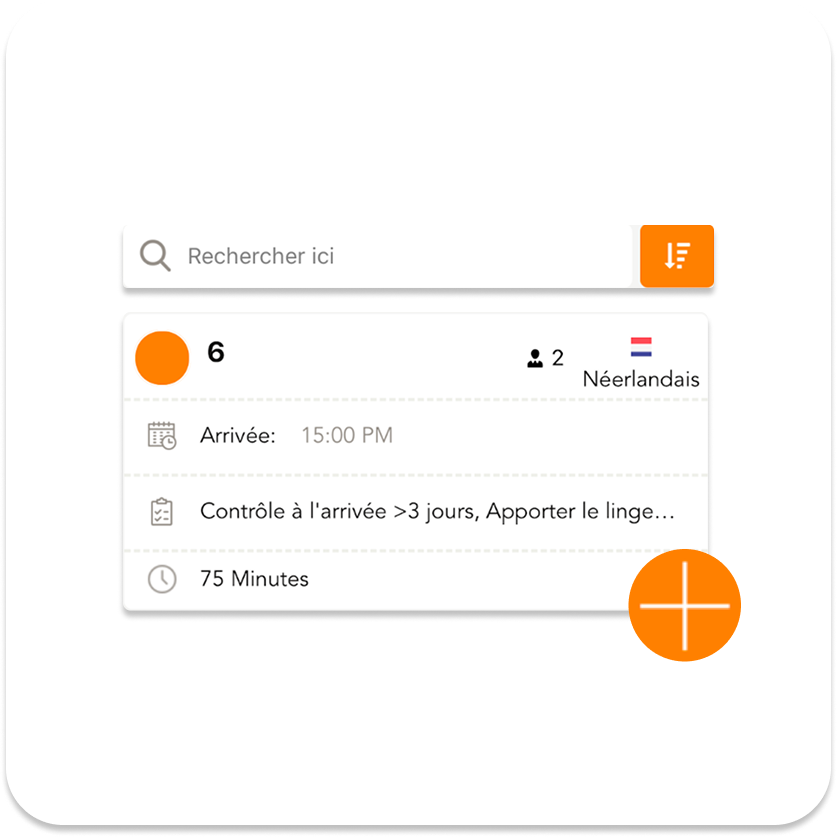837x837 pixels.
Task: Expand truncated tasks text 'Contrôle à l'arrivée'
Action: pos(293,511)
